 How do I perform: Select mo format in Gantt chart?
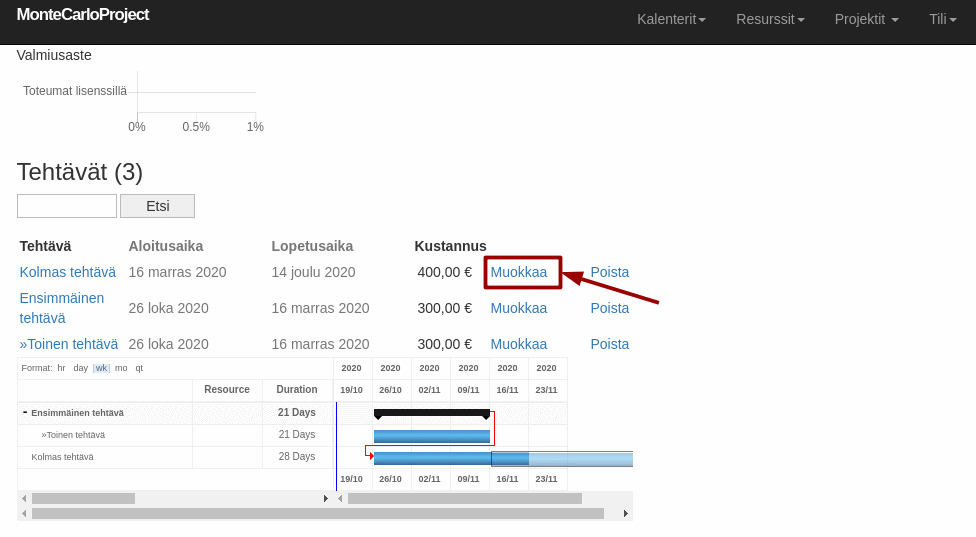121,368
